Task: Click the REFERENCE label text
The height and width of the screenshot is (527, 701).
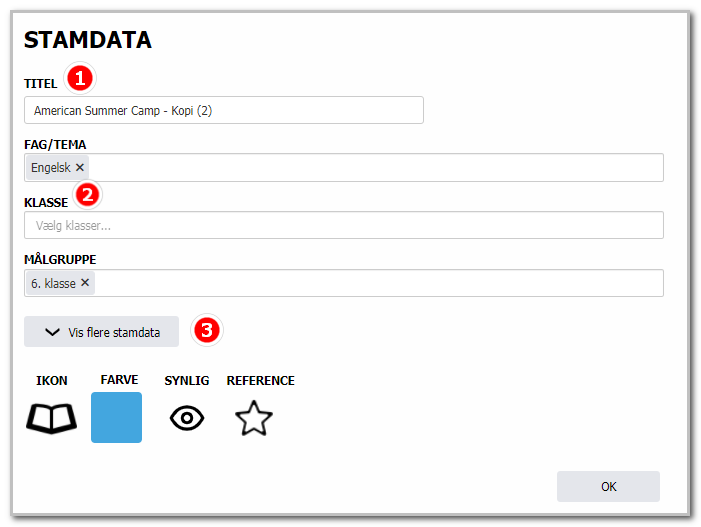Action: point(261,380)
